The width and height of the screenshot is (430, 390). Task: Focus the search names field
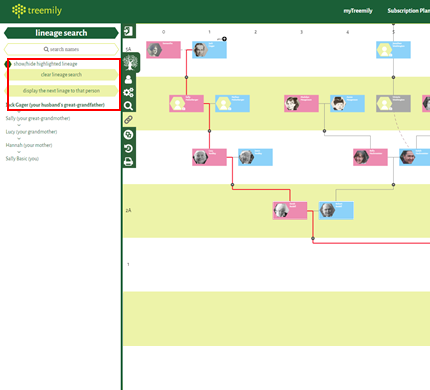coord(61,49)
